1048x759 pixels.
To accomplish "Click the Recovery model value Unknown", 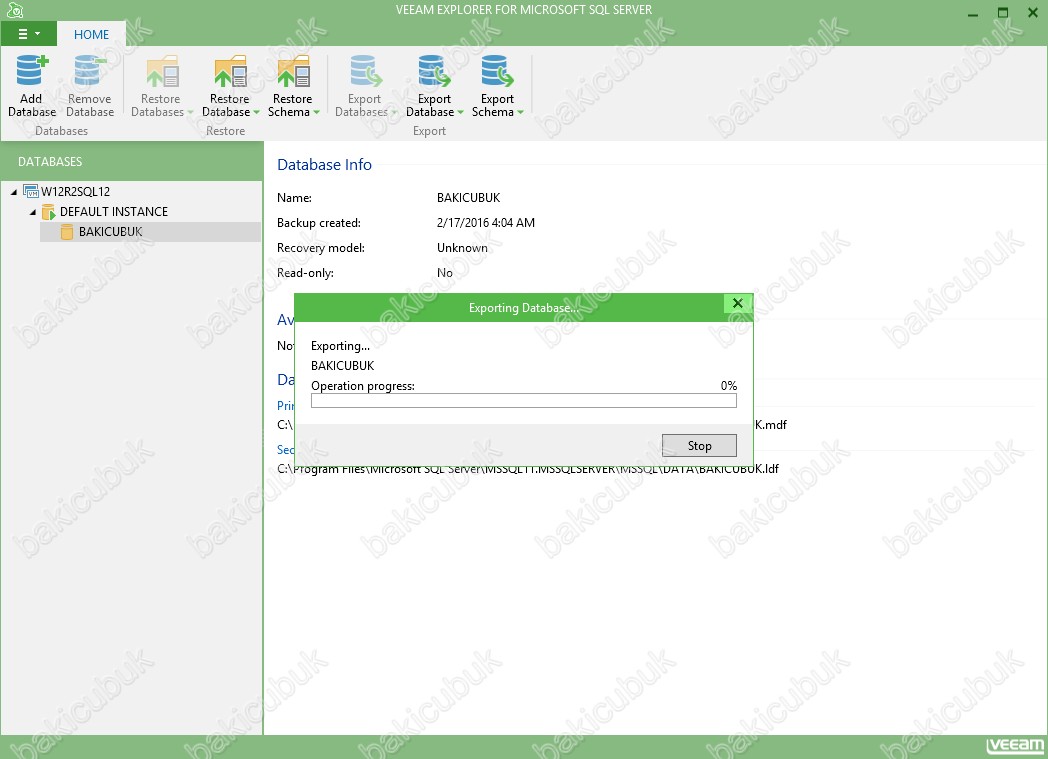I will [x=463, y=248].
